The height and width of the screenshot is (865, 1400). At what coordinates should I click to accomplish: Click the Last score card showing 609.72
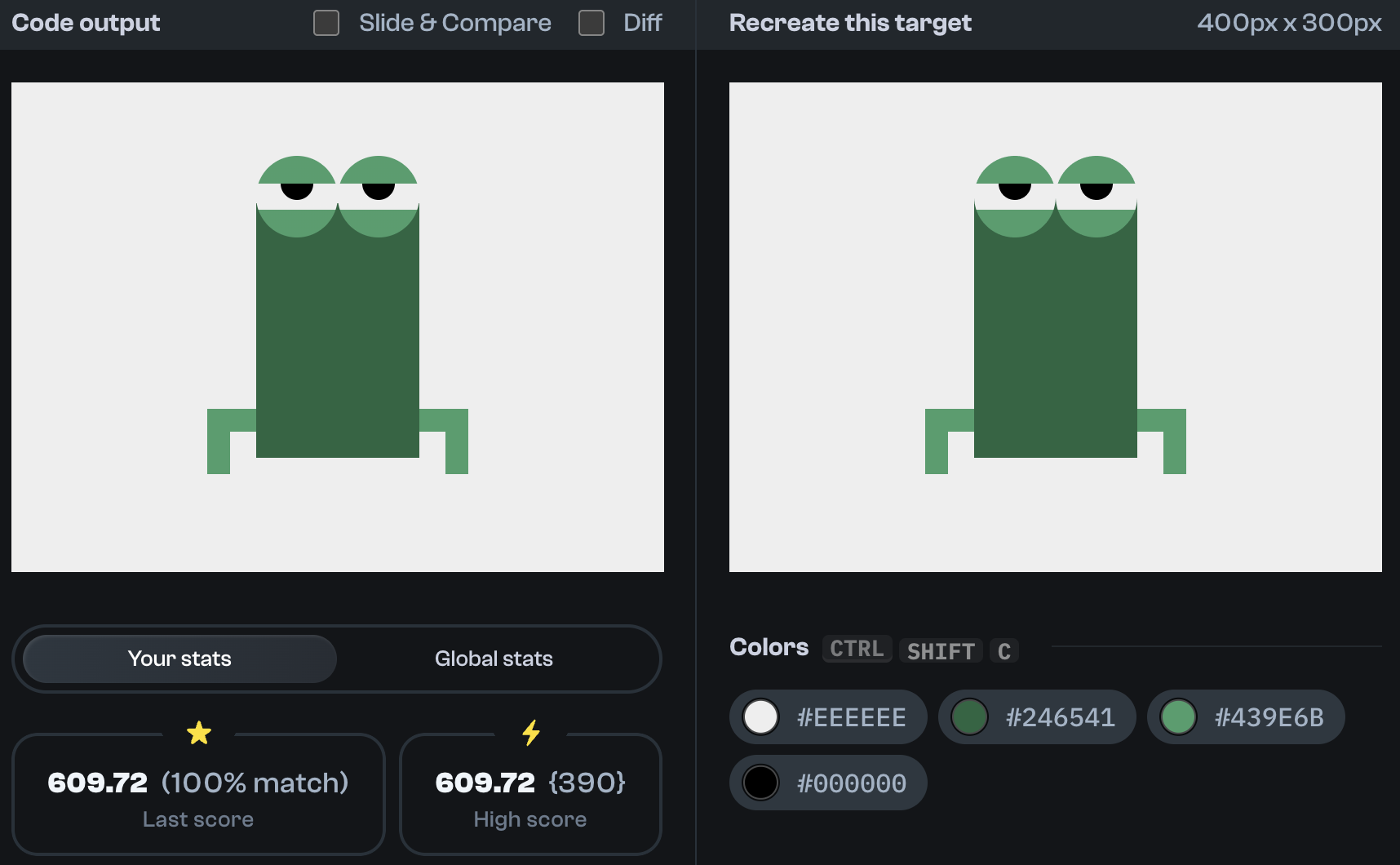tap(198, 793)
